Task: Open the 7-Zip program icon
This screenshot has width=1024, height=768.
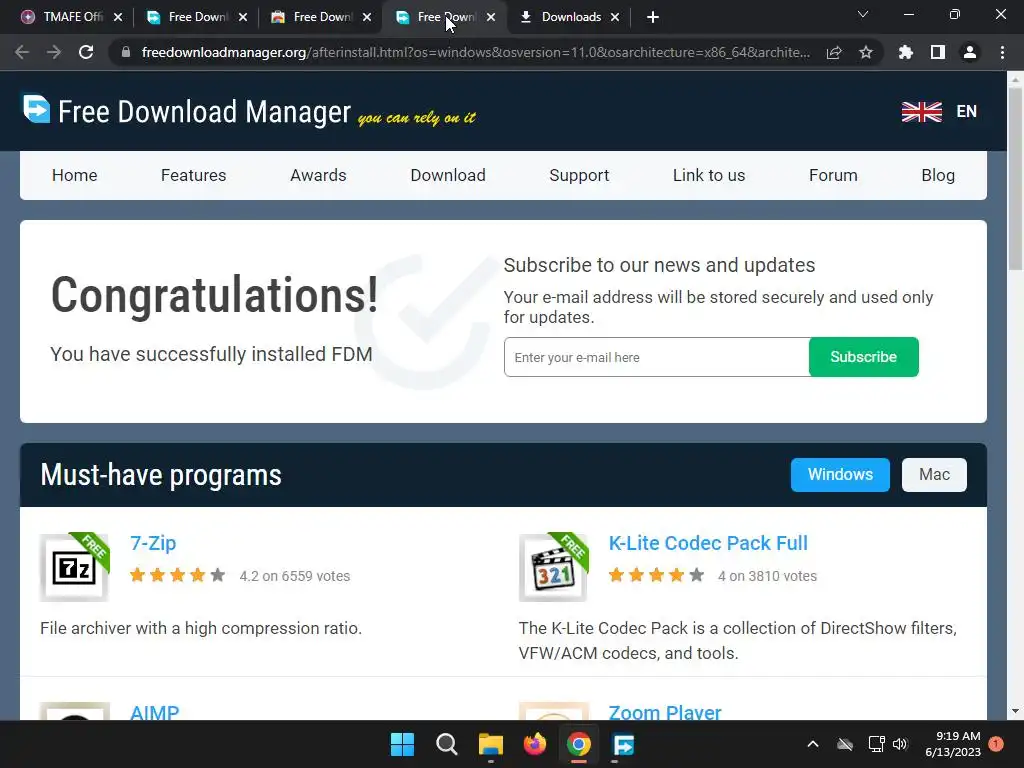Action: click(74, 567)
